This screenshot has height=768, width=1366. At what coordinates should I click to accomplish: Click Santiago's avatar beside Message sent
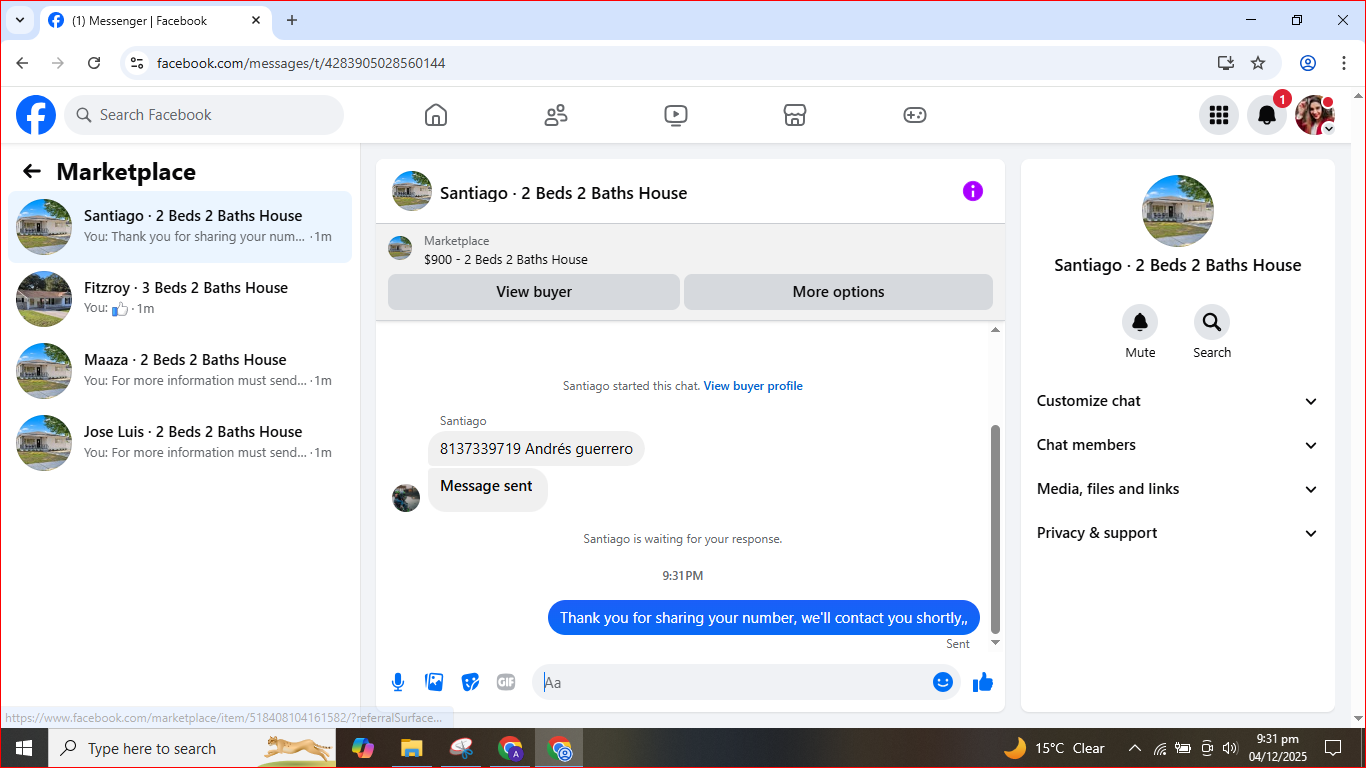click(406, 498)
